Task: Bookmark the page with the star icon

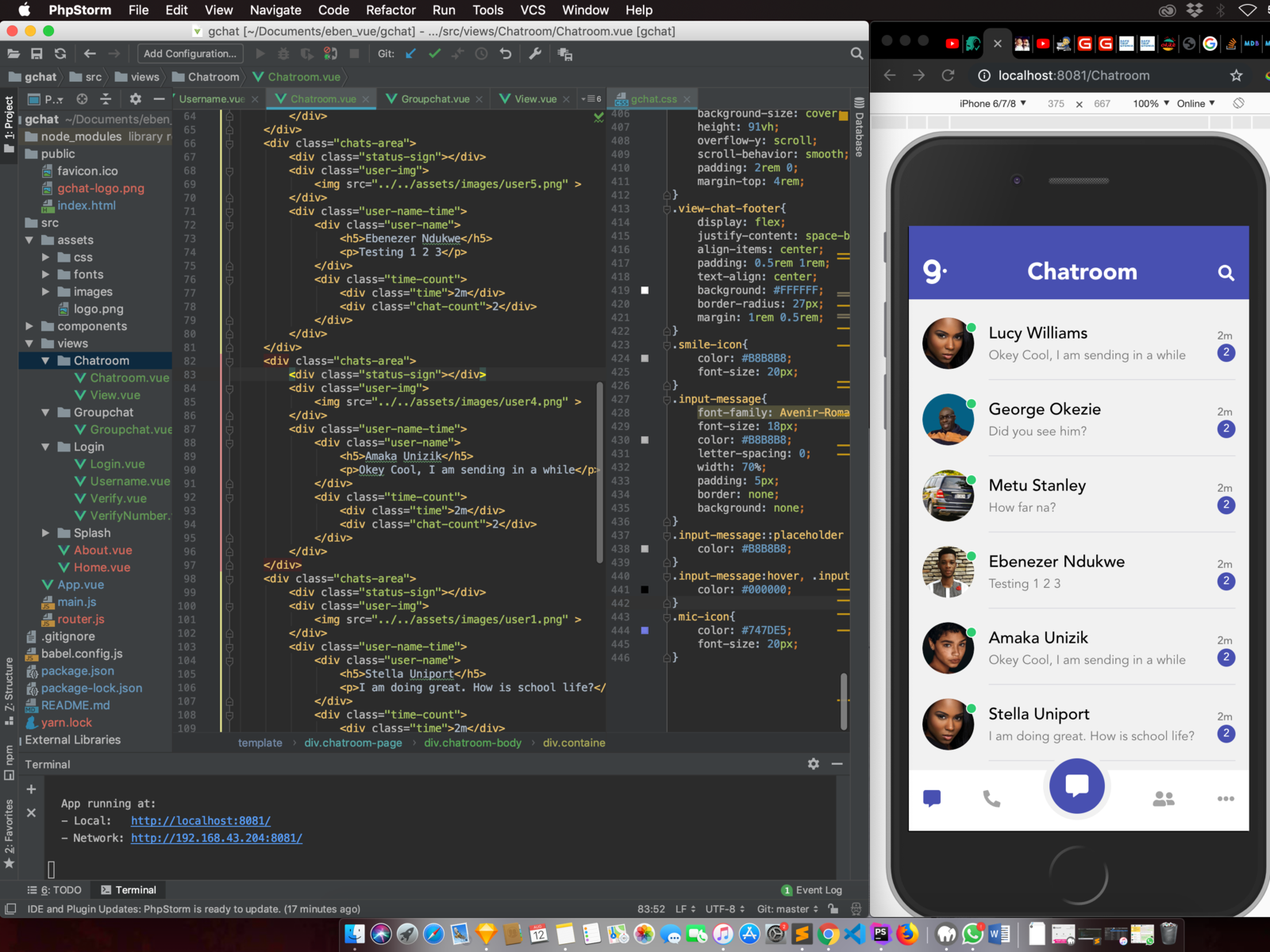Action: [x=1236, y=75]
